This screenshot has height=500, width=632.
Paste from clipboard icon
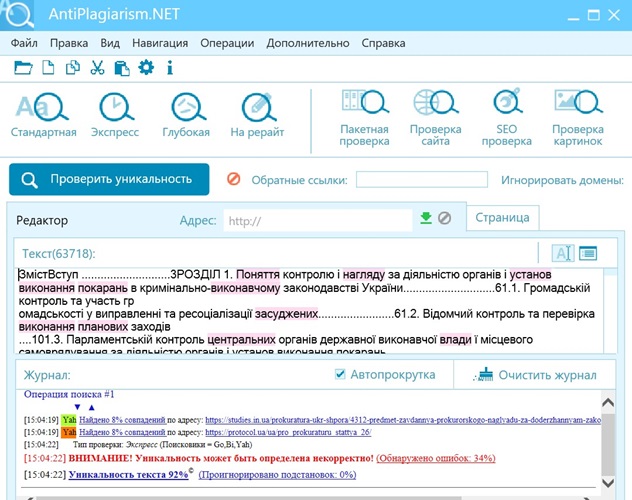pyautogui.click(x=122, y=68)
